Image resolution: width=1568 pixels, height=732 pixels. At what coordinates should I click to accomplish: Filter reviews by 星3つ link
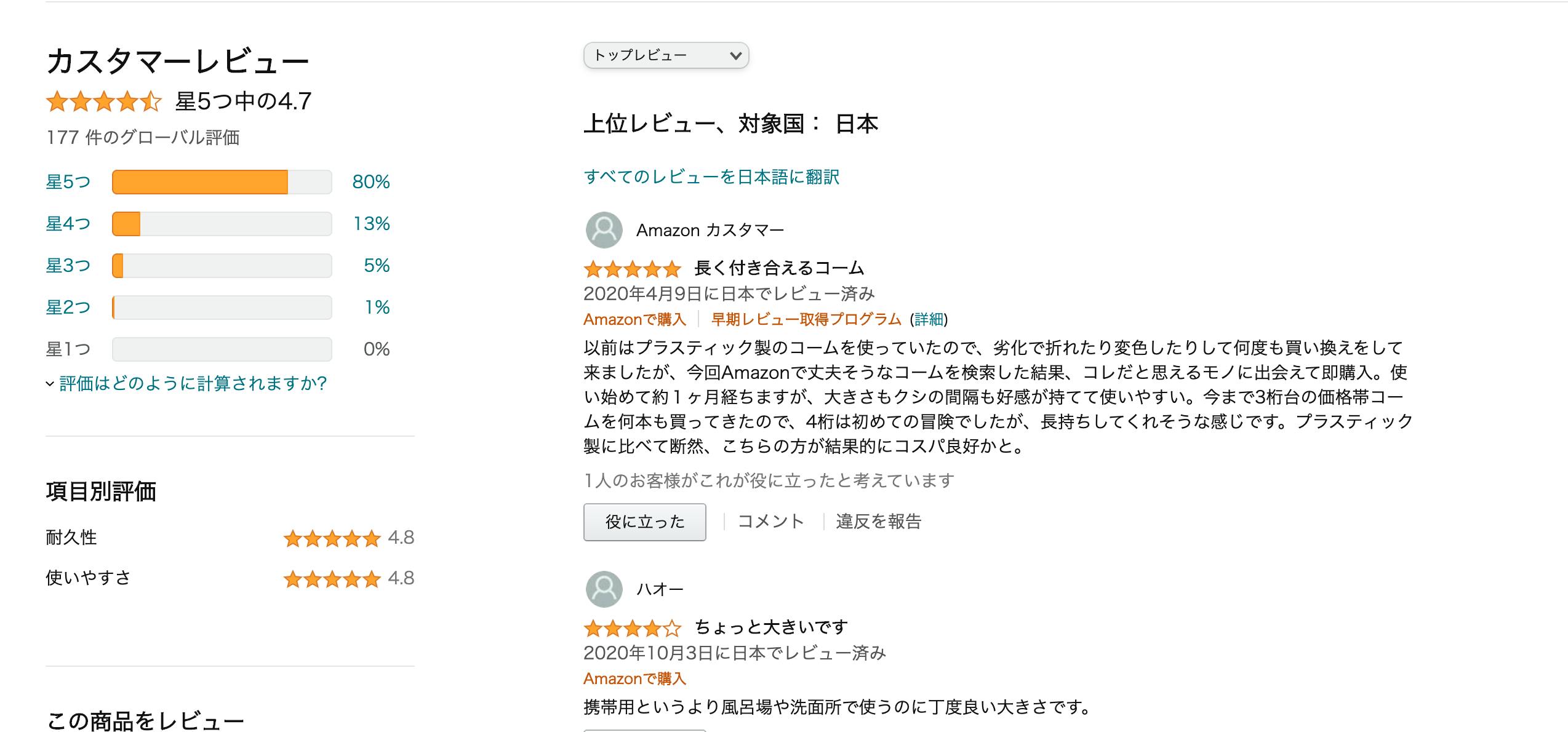point(68,266)
